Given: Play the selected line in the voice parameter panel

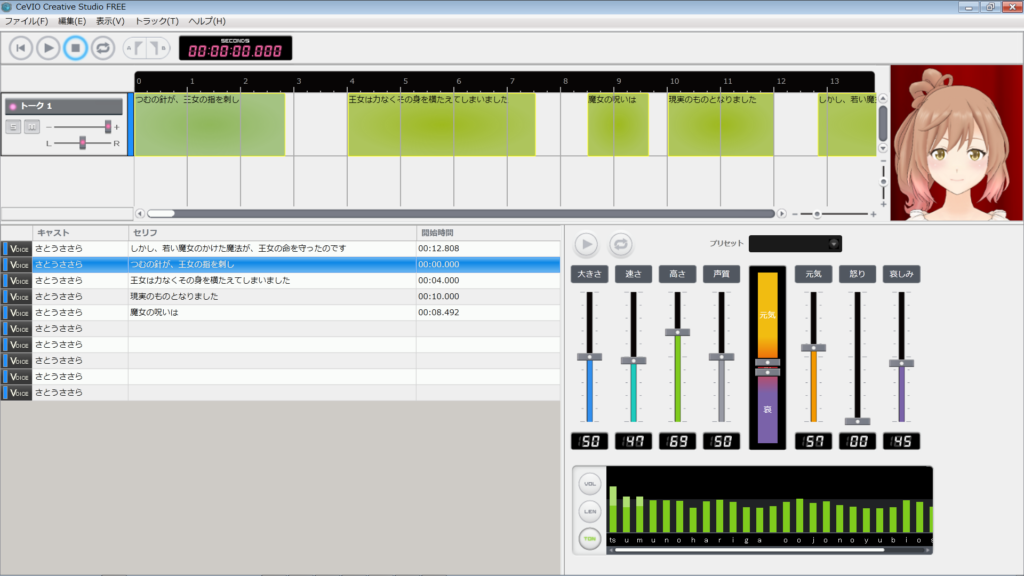Looking at the screenshot, I should click(586, 244).
